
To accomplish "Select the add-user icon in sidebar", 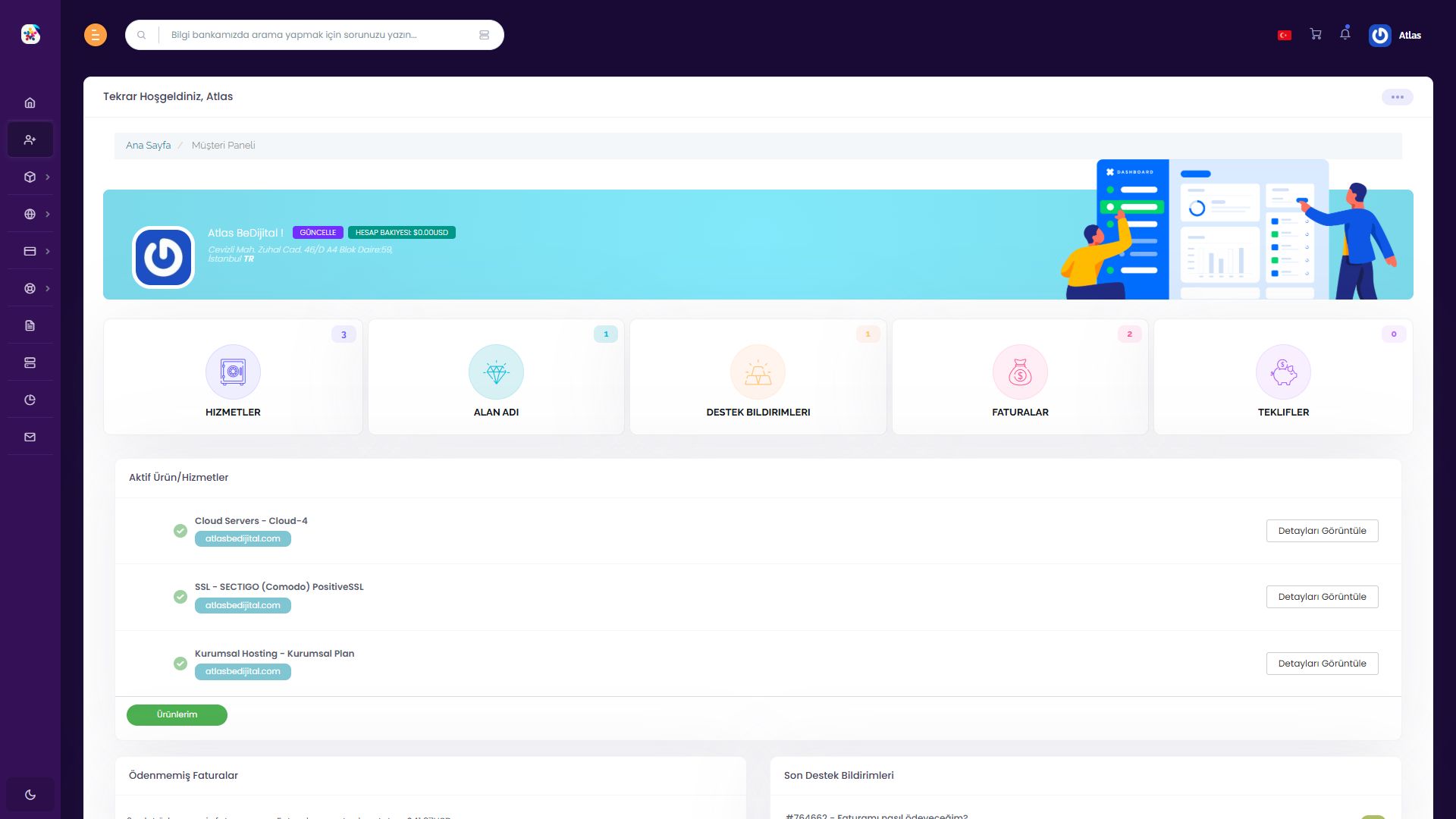I will (30, 140).
